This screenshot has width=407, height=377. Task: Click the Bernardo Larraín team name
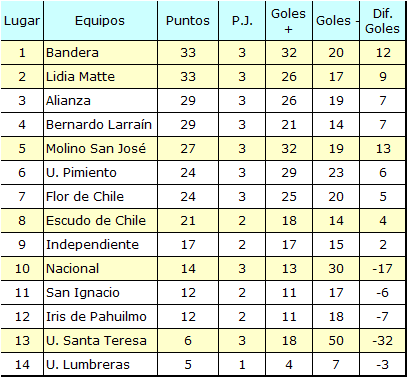[x=99, y=125]
